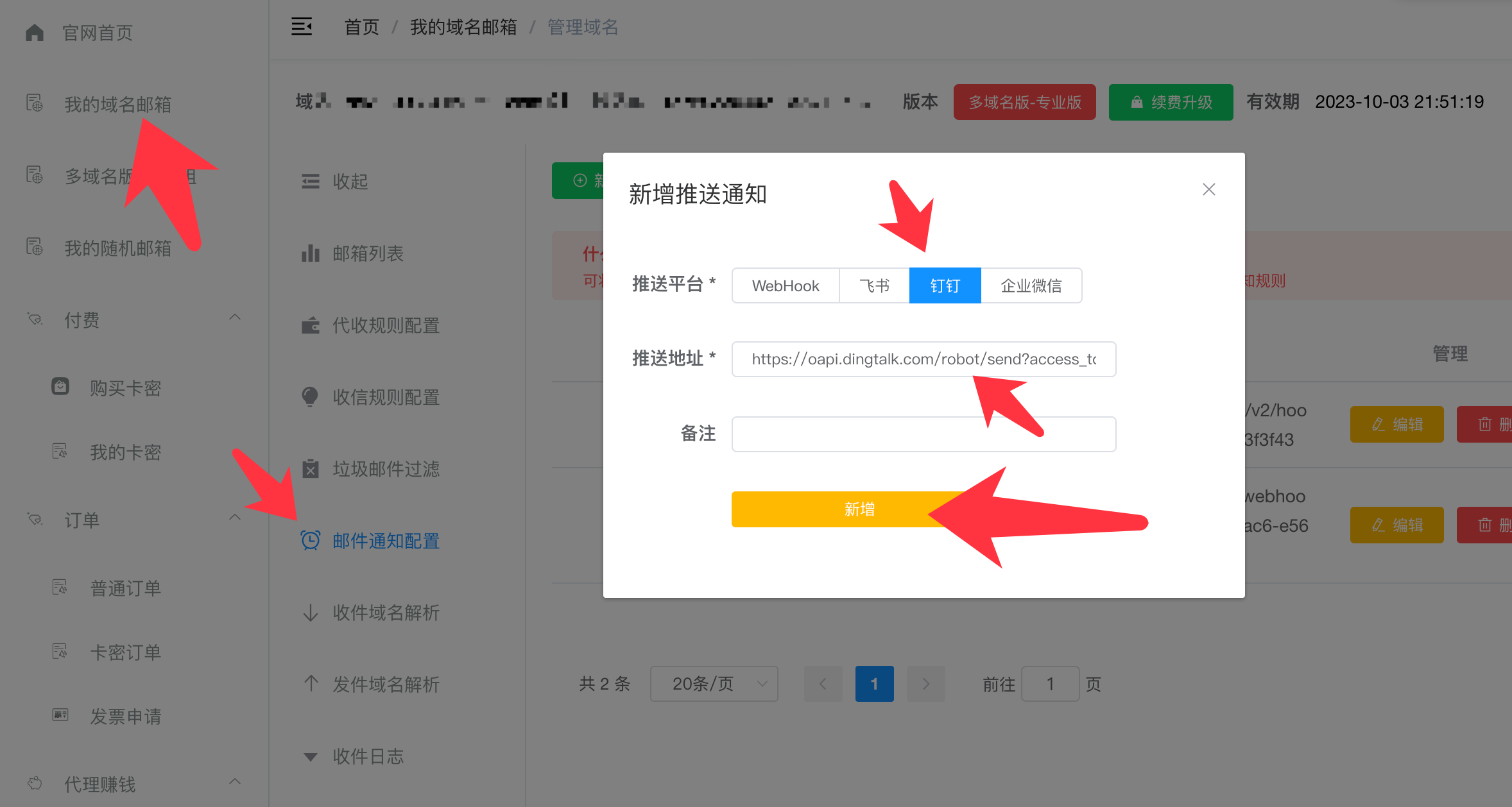Open the 20条/页 page size dropdown

pos(714,684)
